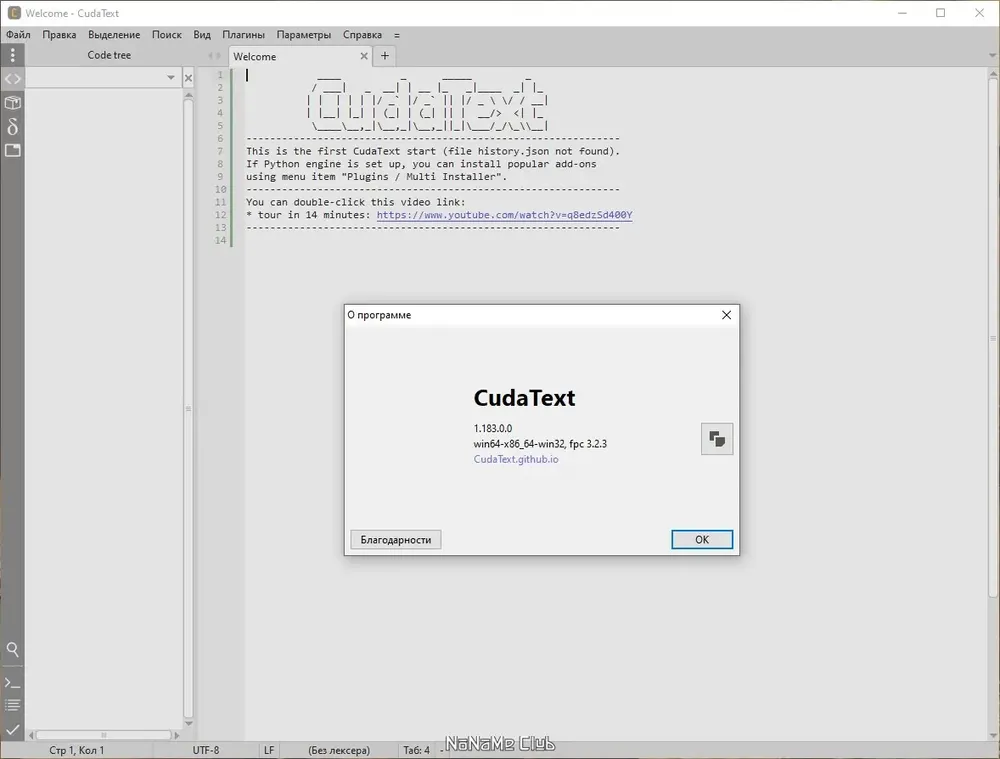Open the Плагины menu
Screen dimensions: 1000x759
point(244,35)
